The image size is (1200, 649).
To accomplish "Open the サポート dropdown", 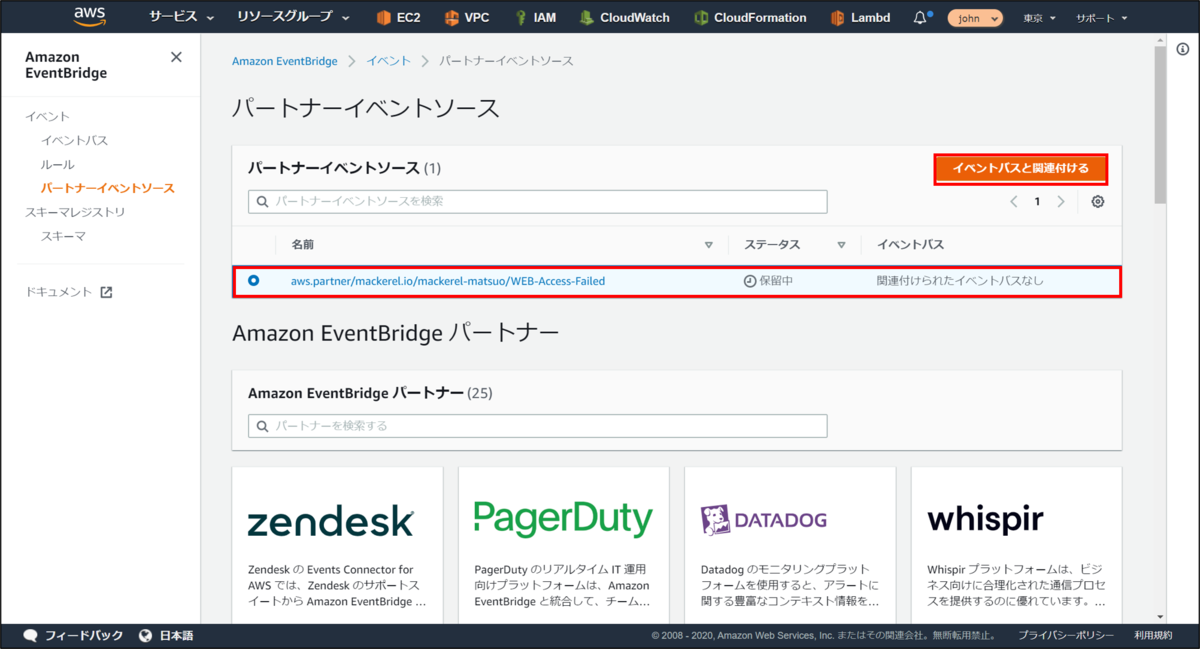I will click(1102, 18).
